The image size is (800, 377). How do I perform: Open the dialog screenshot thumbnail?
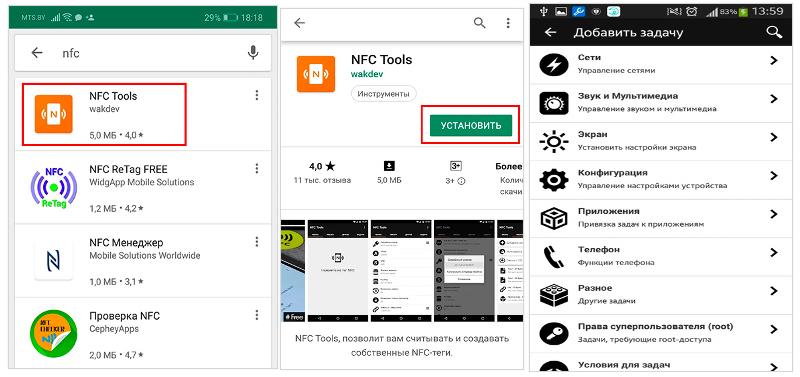(x=464, y=270)
